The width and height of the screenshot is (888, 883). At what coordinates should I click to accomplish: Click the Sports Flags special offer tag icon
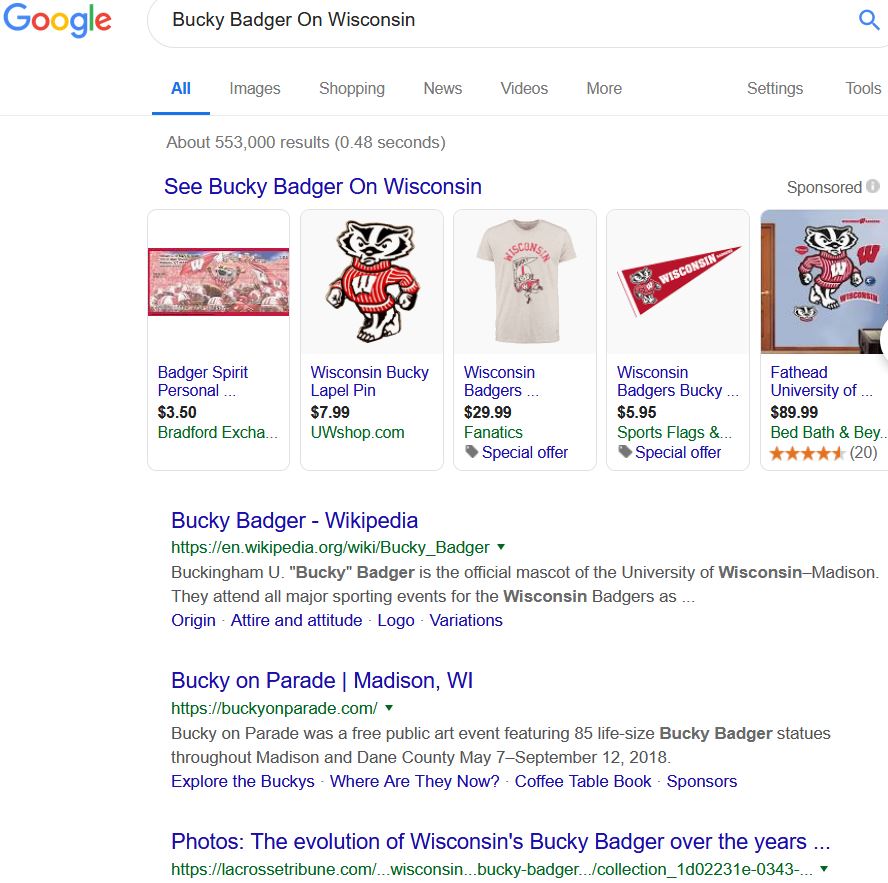[x=625, y=452]
